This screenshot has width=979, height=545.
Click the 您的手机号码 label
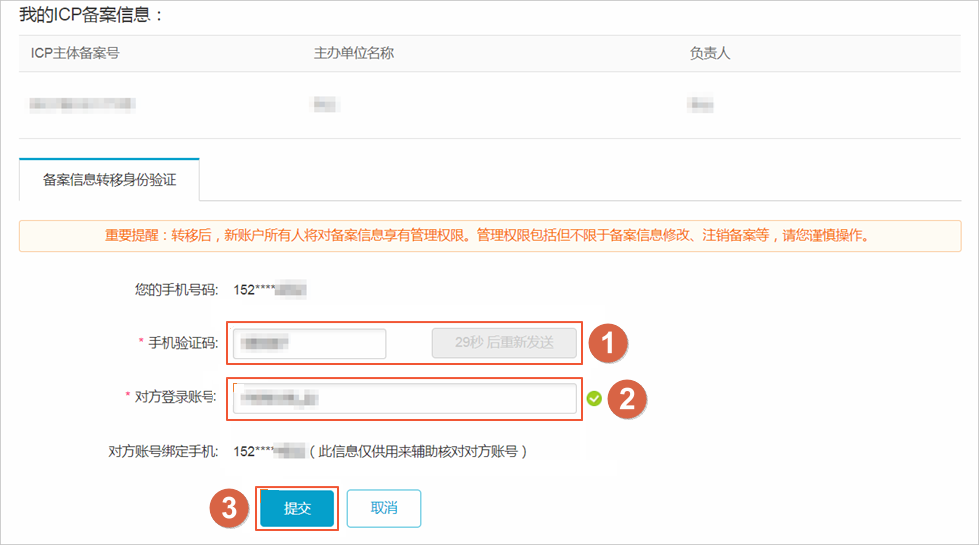tap(177, 290)
